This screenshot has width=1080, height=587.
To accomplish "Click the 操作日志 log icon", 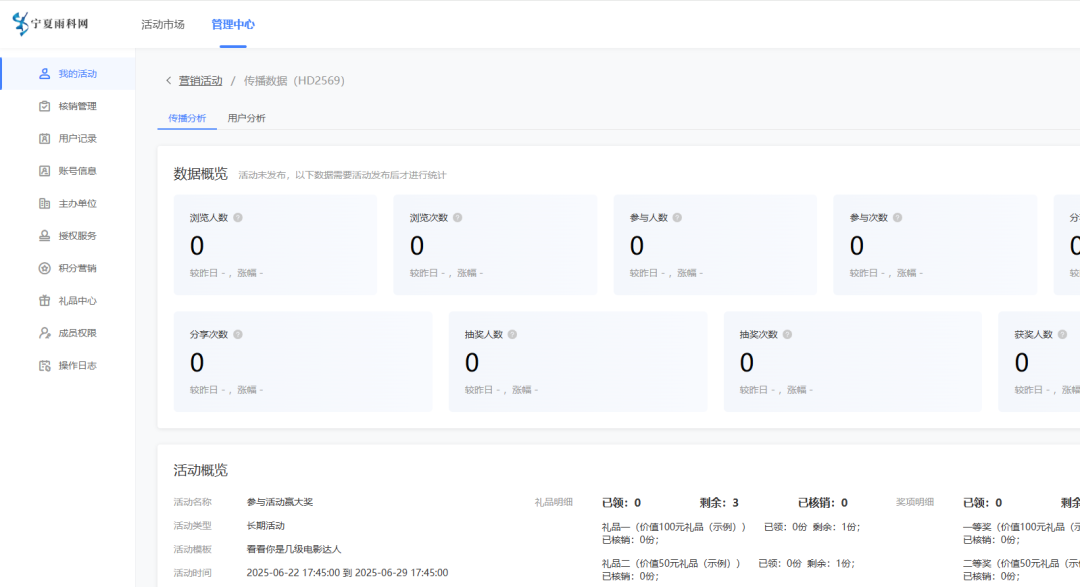I will pos(45,365).
